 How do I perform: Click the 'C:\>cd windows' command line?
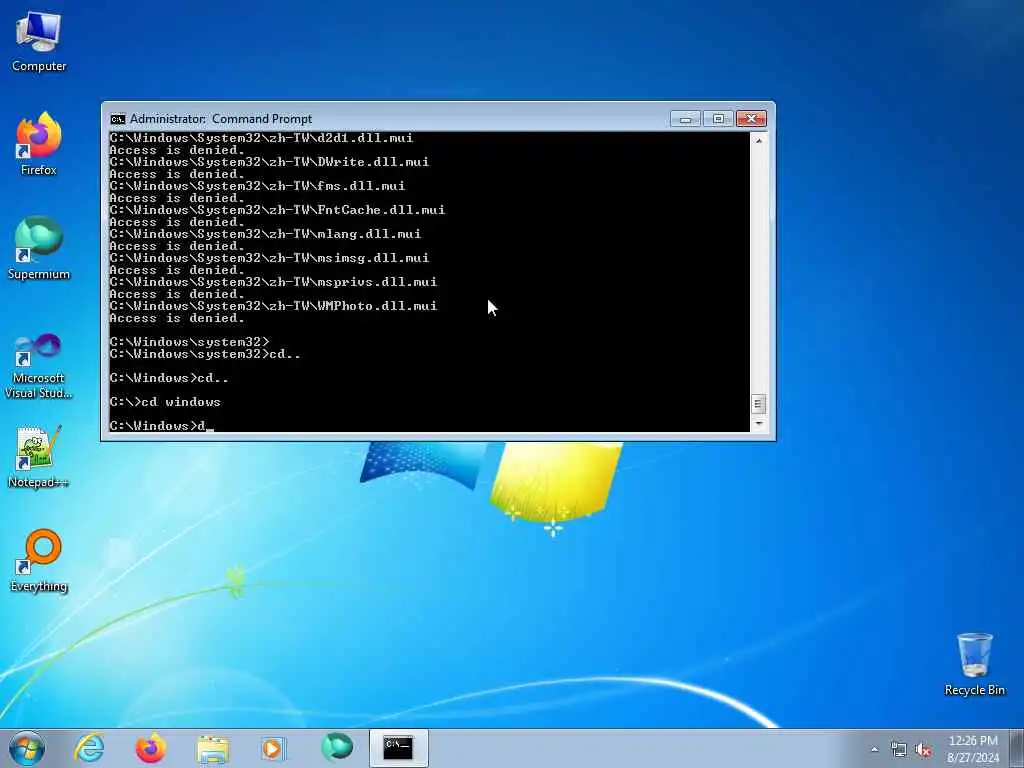165,402
